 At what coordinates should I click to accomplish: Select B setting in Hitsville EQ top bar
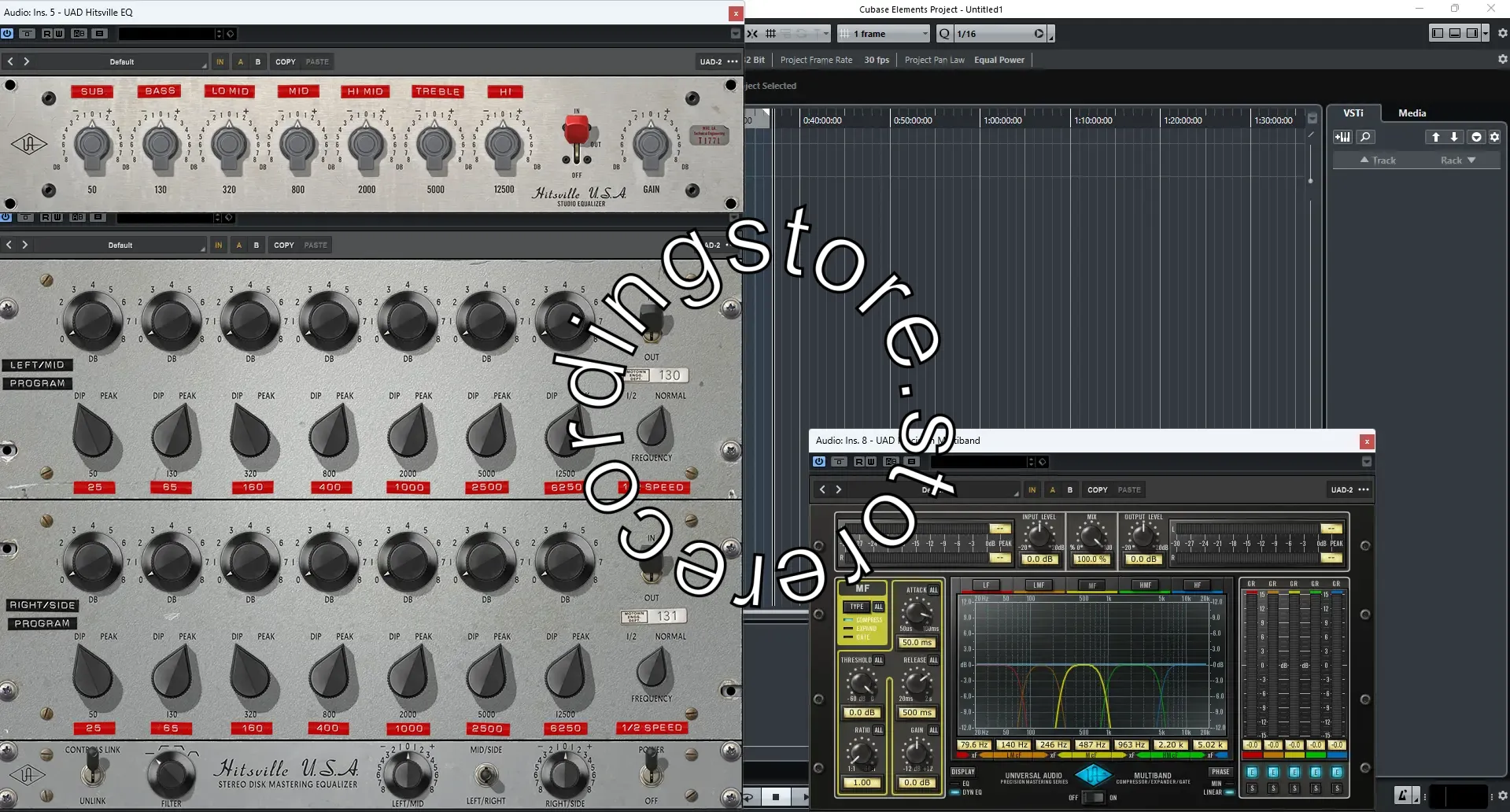click(258, 61)
